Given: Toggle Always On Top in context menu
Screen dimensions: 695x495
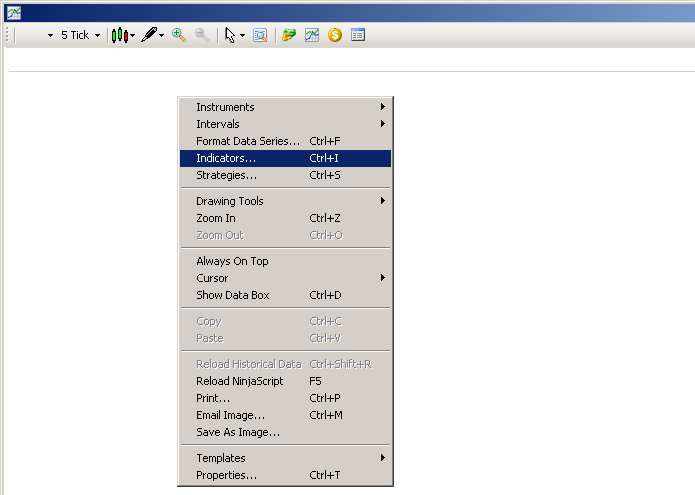Looking at the screenshot, I should point(232,261).
